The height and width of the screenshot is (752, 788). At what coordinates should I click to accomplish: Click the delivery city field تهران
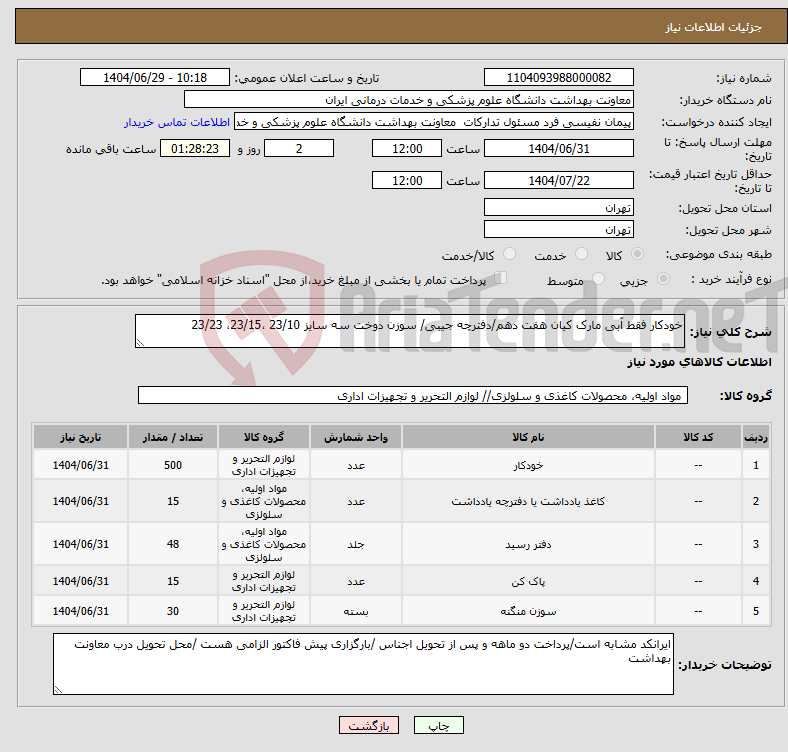tap(558, 229)
